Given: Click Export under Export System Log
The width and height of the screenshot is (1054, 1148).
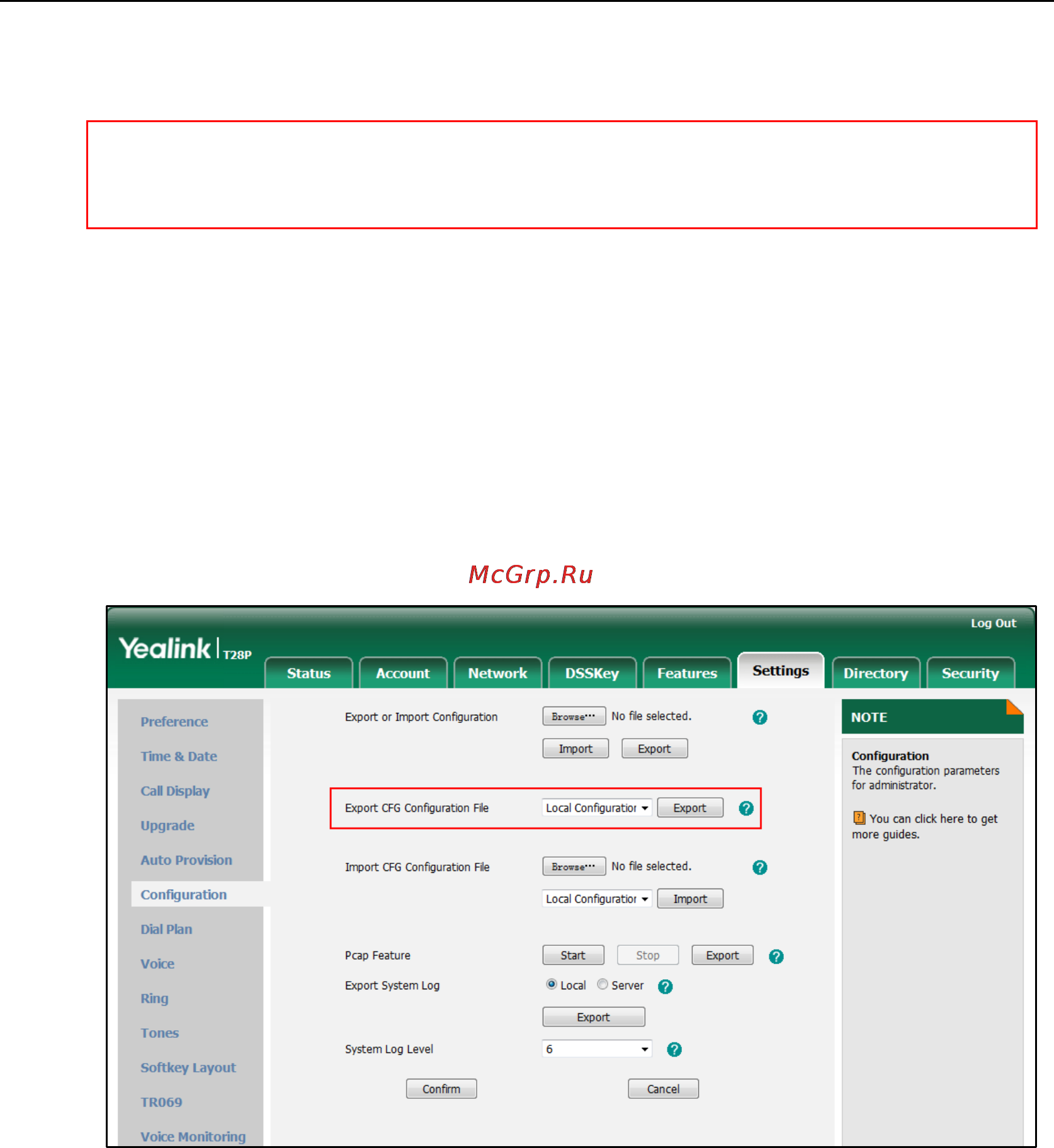Looking at the screenshot, I should pyautogui.click(x=594, y=1017).
